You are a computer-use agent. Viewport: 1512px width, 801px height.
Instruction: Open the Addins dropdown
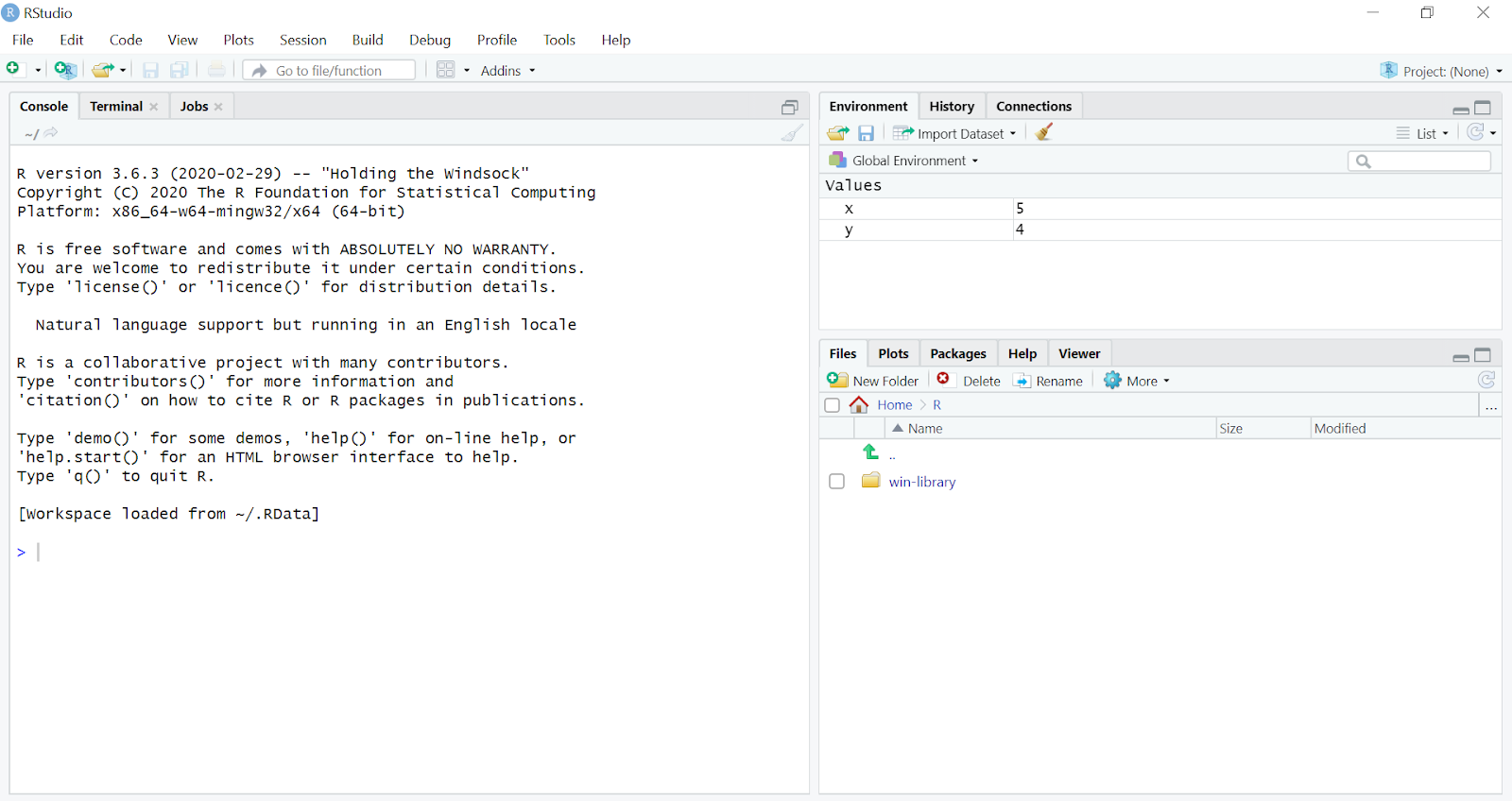pos(507,71)
